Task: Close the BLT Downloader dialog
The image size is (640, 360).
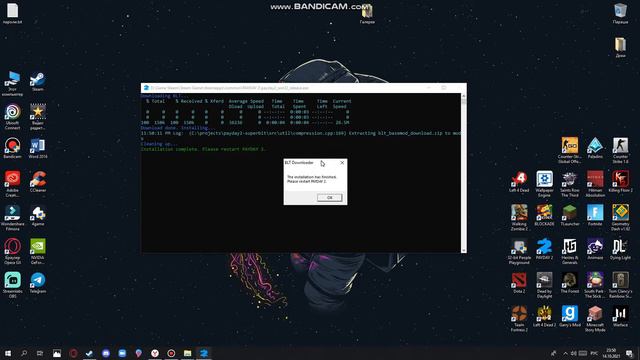Action: pos(342,162)
